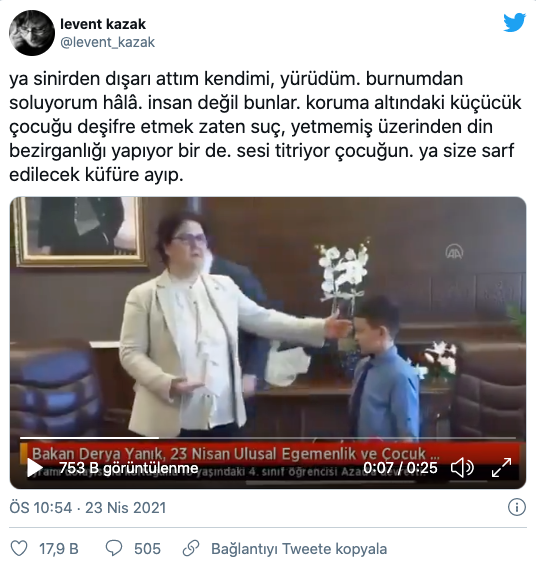Click the 505 replies count
The image size is (536, 562).
click(147, 549)
